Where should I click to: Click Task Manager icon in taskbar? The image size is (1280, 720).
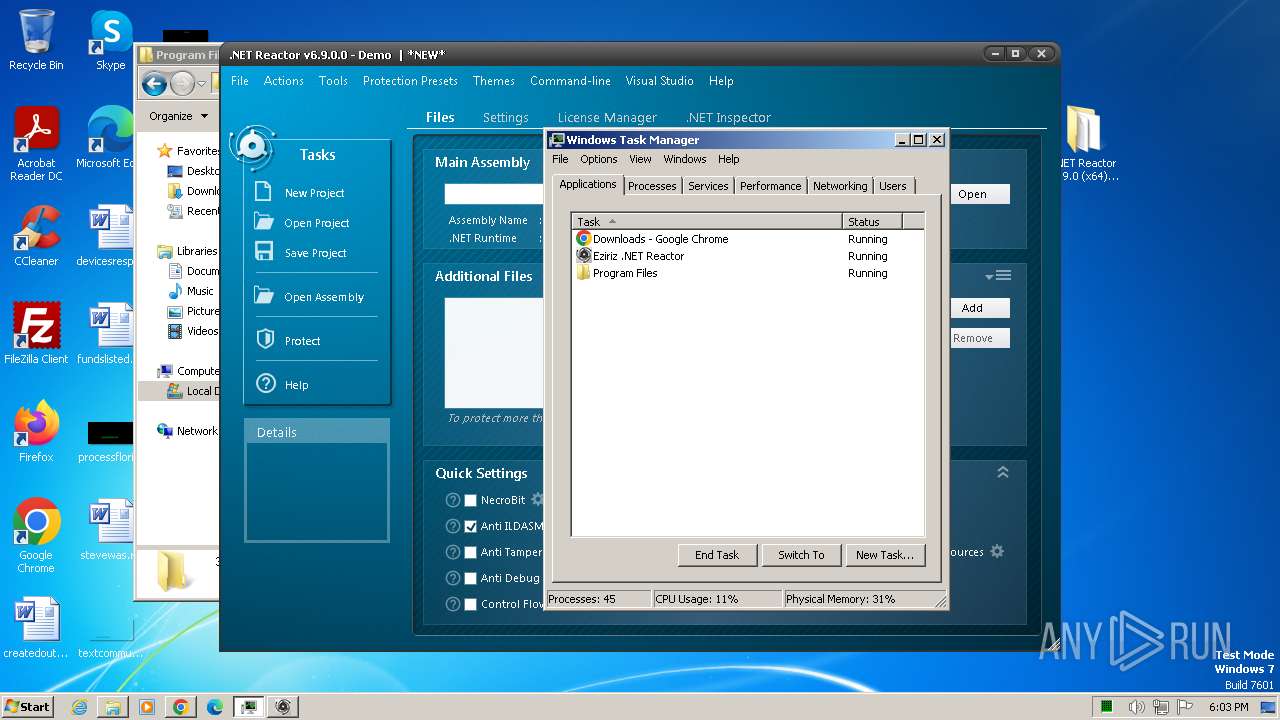248,707
